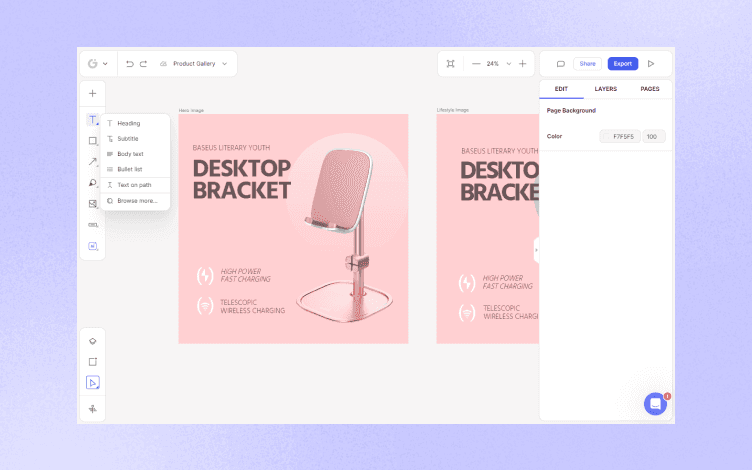Image resolution: width=752 pixels, height=470 pixels.
Task: Click the Page Background section title
Action: (x=571, y=111)
